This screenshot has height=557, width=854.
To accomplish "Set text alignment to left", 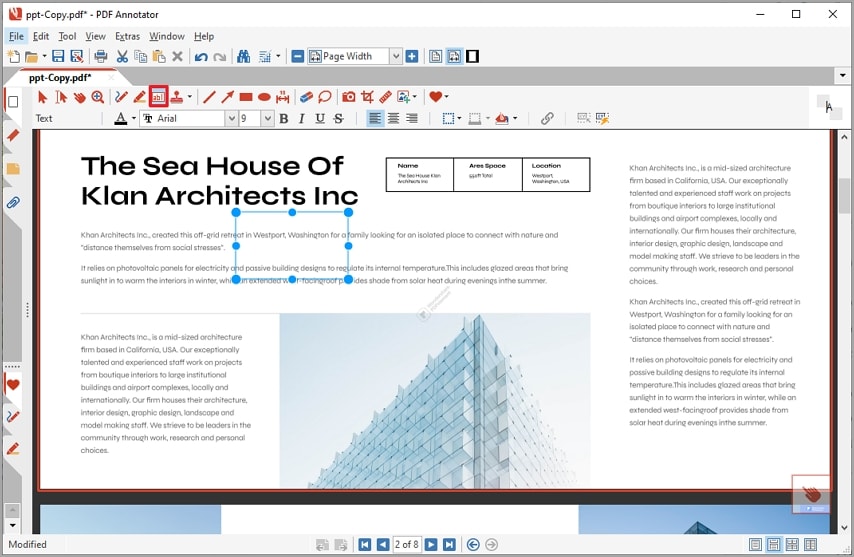I will pyautogui.click(x=375, y=118).
